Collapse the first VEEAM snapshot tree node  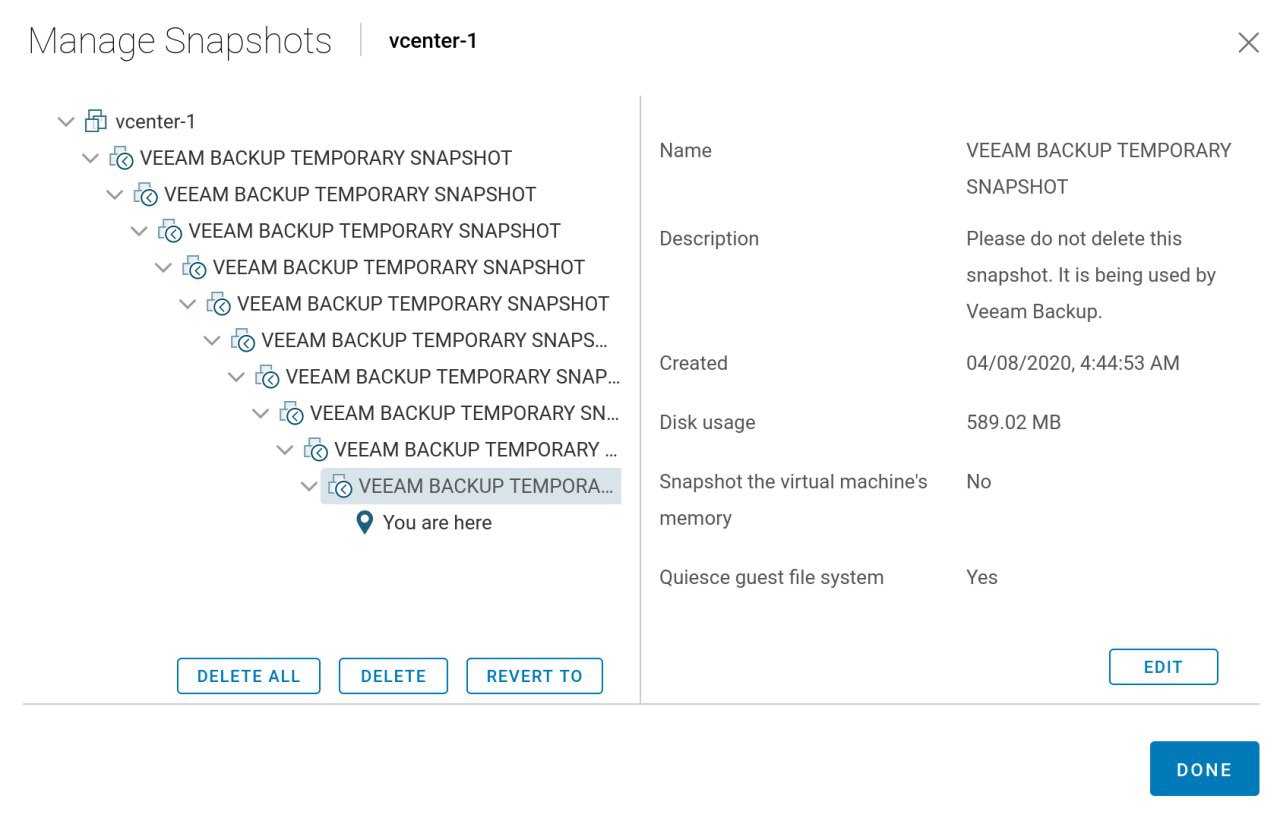(x=91, y=158)
